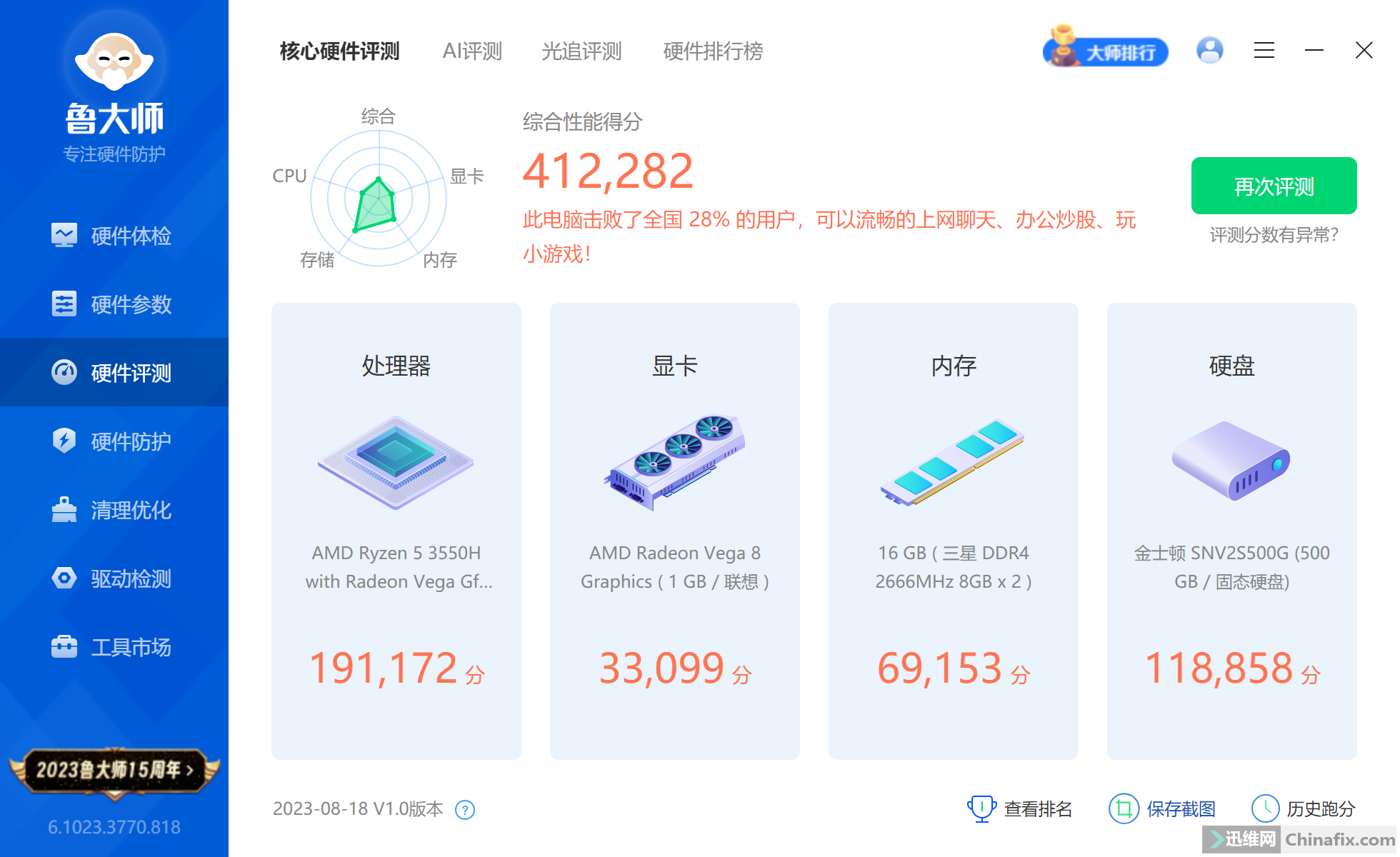Click the memory stick illustration
This screenshot has width=1400, height=857.
coord(952,463)
